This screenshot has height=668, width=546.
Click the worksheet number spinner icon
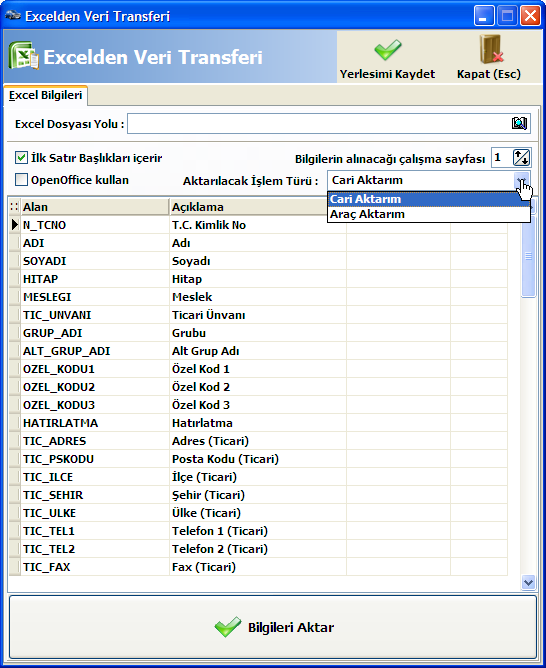(521, 158)
